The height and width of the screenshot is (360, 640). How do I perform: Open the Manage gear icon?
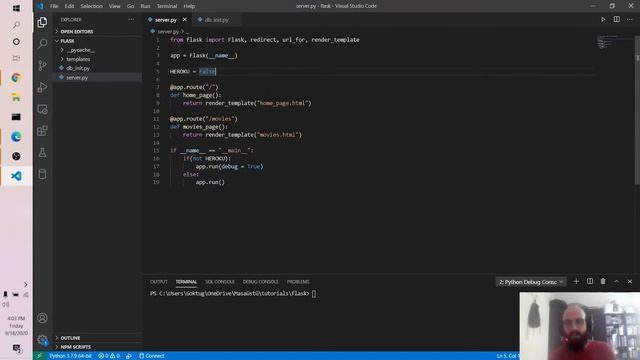click(42, 340)
